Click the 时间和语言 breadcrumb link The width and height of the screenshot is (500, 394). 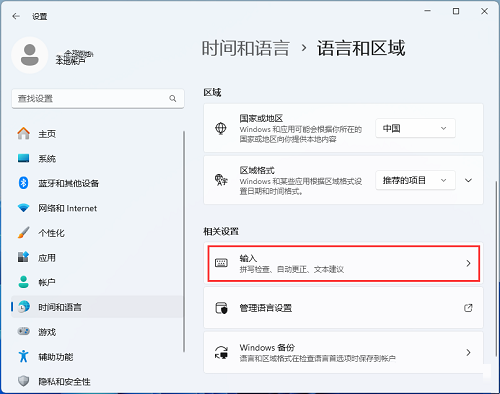pyautogui.click(x=246, y=48)
